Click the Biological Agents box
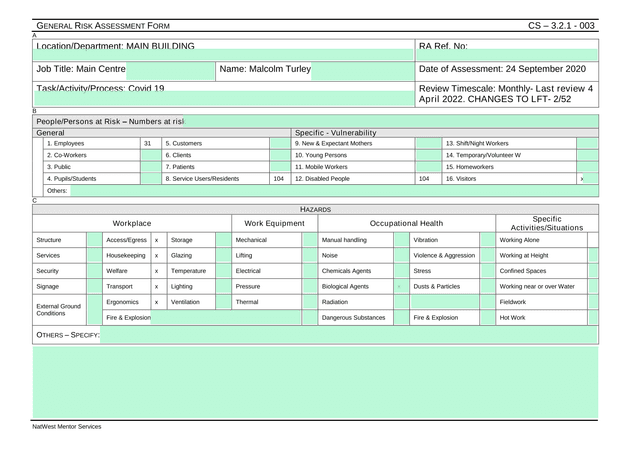Image resolution: width=640 pixels, height=452 pixels. [x=402, y=287]
